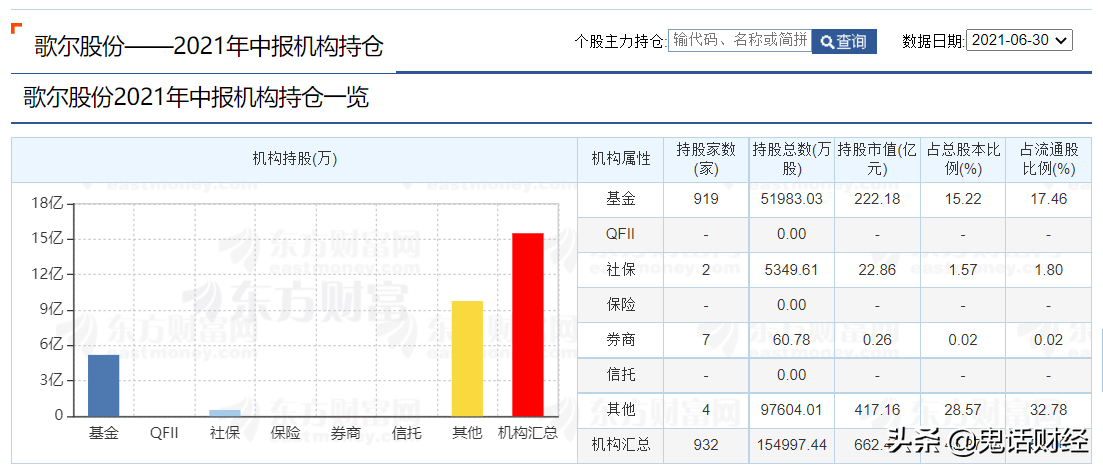Click the 个股主力持仓 label

pos(620,41)
